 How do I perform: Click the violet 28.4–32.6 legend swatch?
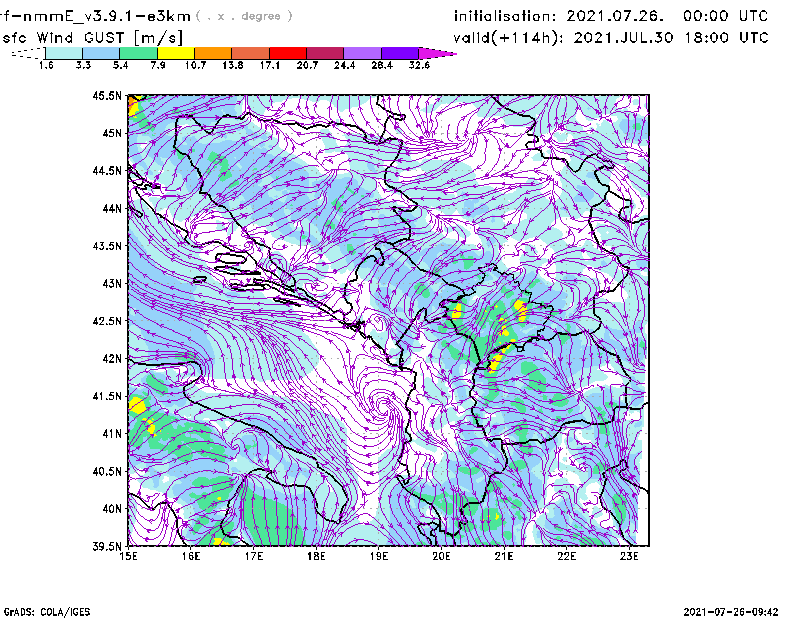point(399,53)
